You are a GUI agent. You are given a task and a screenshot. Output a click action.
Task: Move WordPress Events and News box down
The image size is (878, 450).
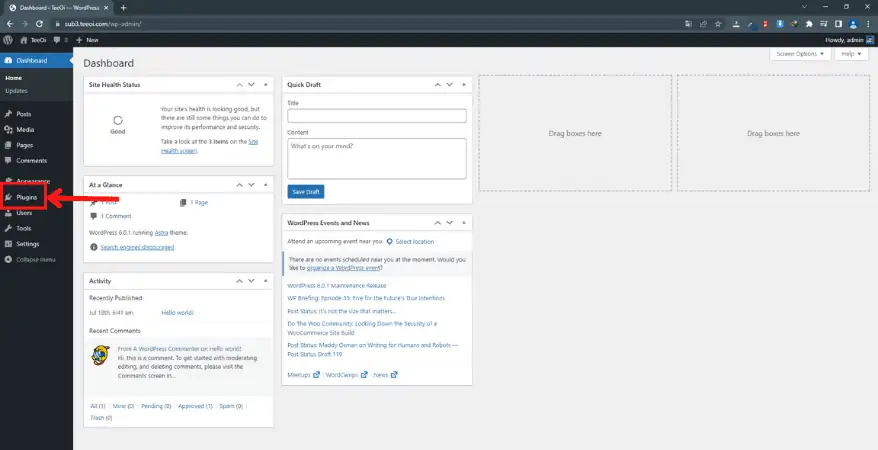pos(450,223)
